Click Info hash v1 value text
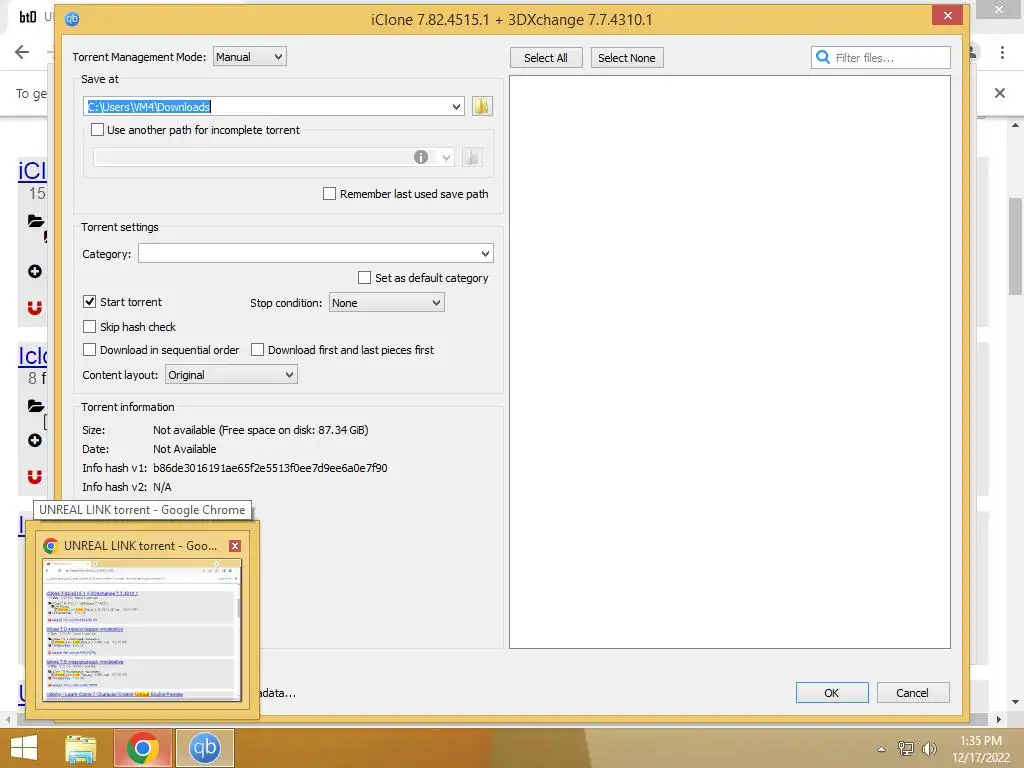 pos(270,468)
